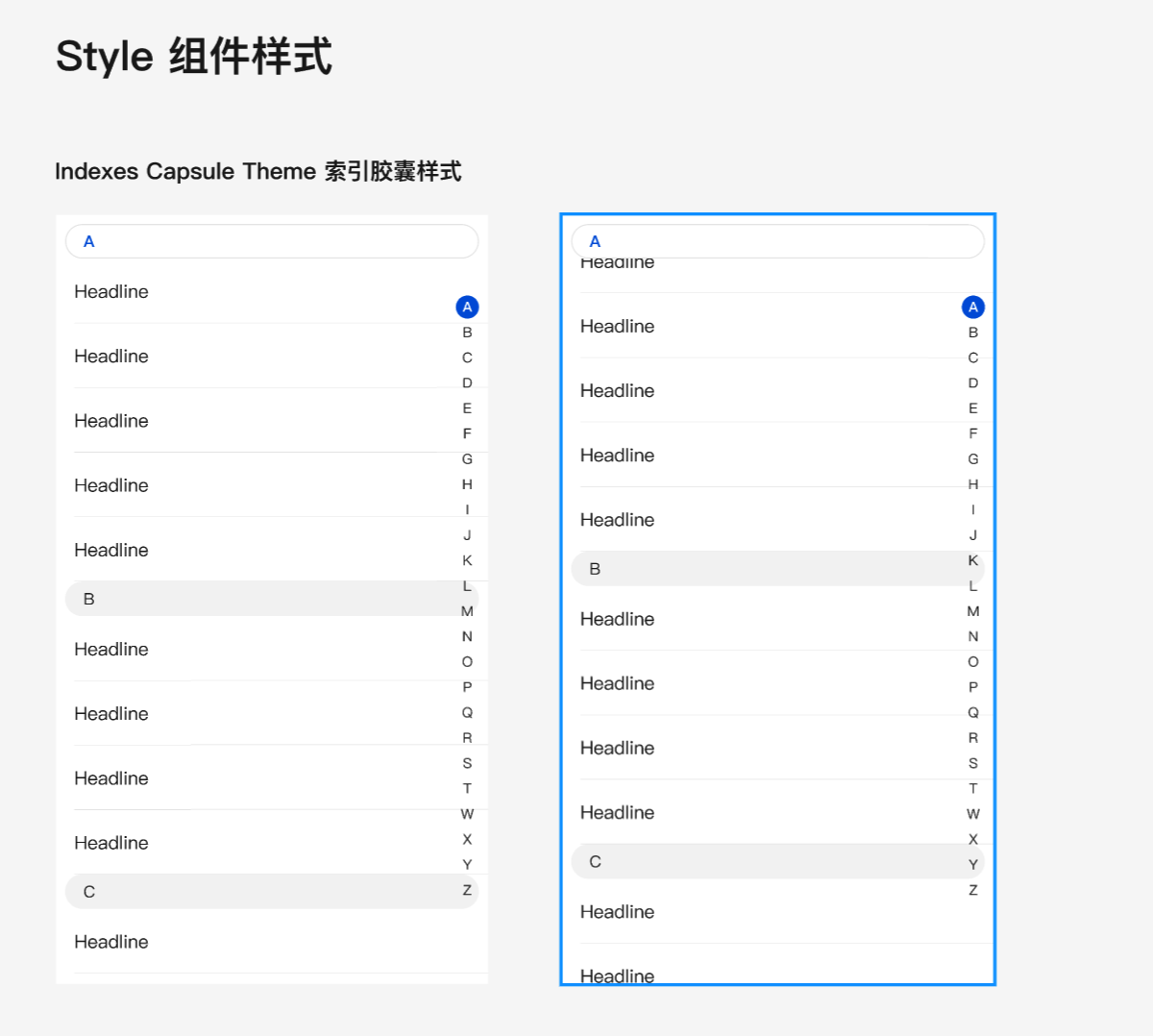Click the Indexes Capsule Theme heading
Image resolution: width=1153 pixels, height=1036 pixels.
pos(258,171)
